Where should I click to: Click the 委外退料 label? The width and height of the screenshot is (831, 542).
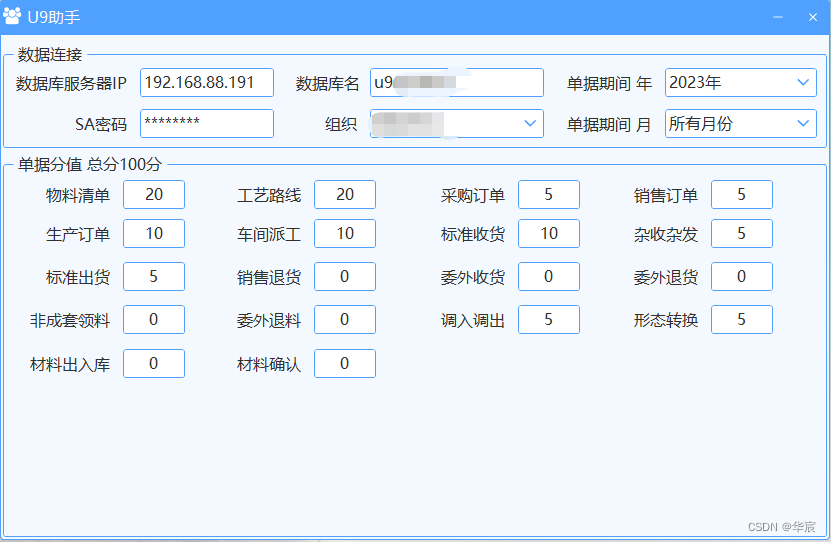pos(269,321)
